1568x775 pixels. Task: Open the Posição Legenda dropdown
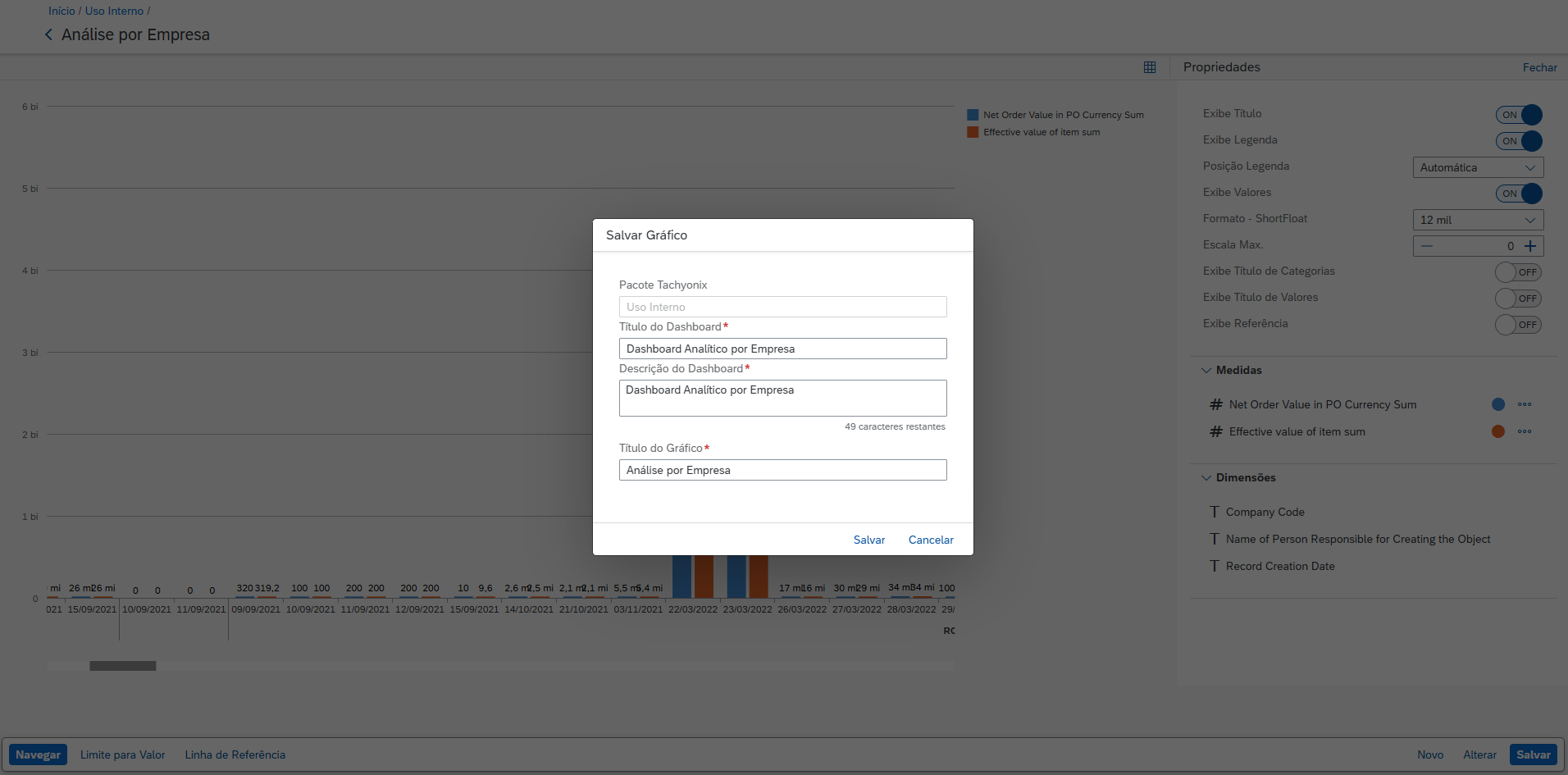(1478, 167)
